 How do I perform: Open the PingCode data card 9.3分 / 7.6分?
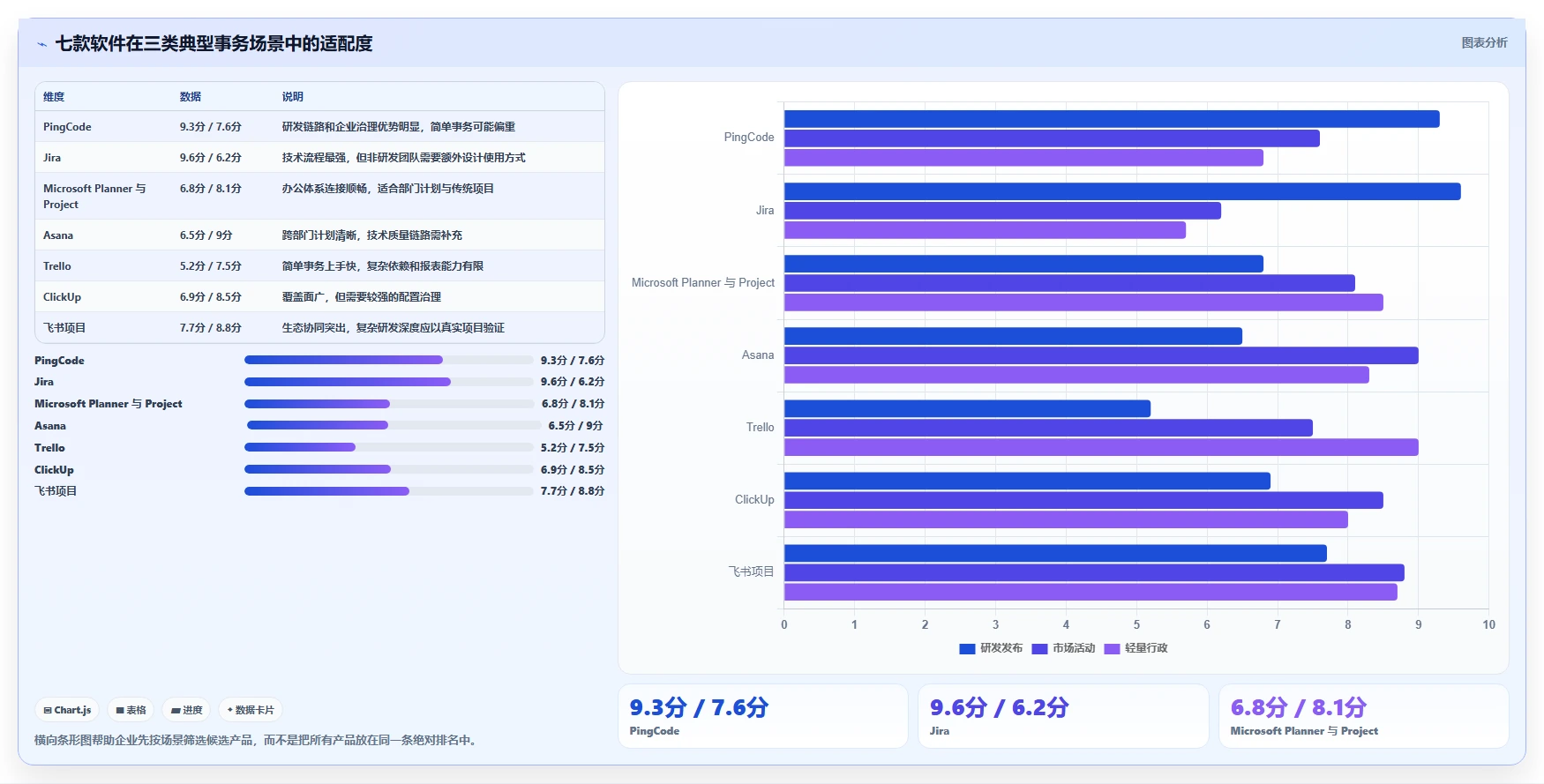763,716
